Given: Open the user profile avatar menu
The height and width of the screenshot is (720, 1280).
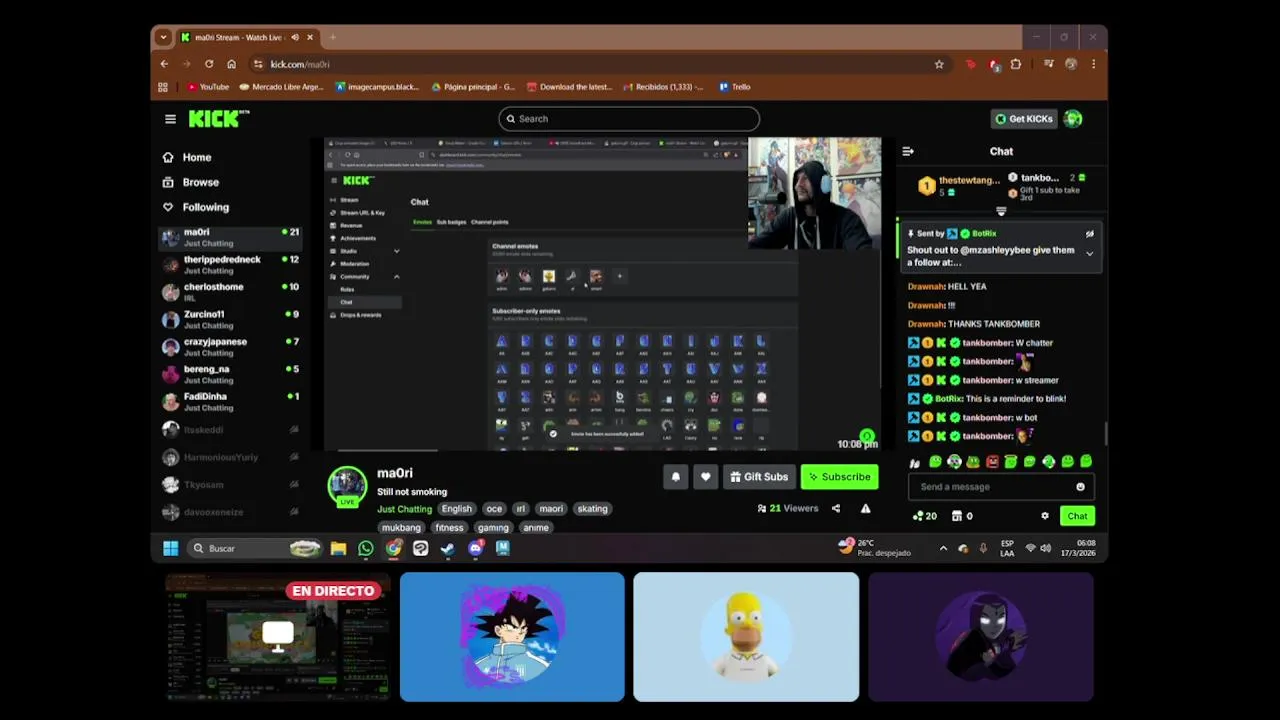Looking at the screenshot, I should pos(1073,119).
